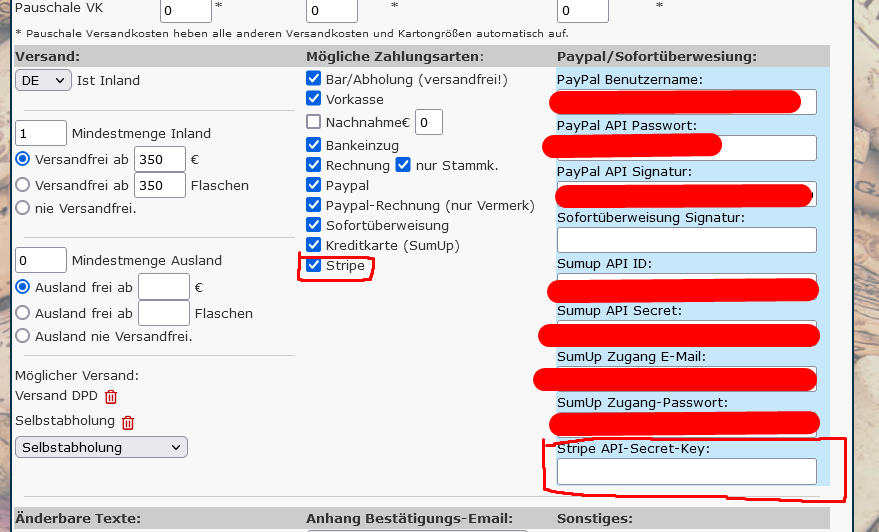
Task: Click the Nachnahme fee amount field
Action: click(x=428, y=123)
